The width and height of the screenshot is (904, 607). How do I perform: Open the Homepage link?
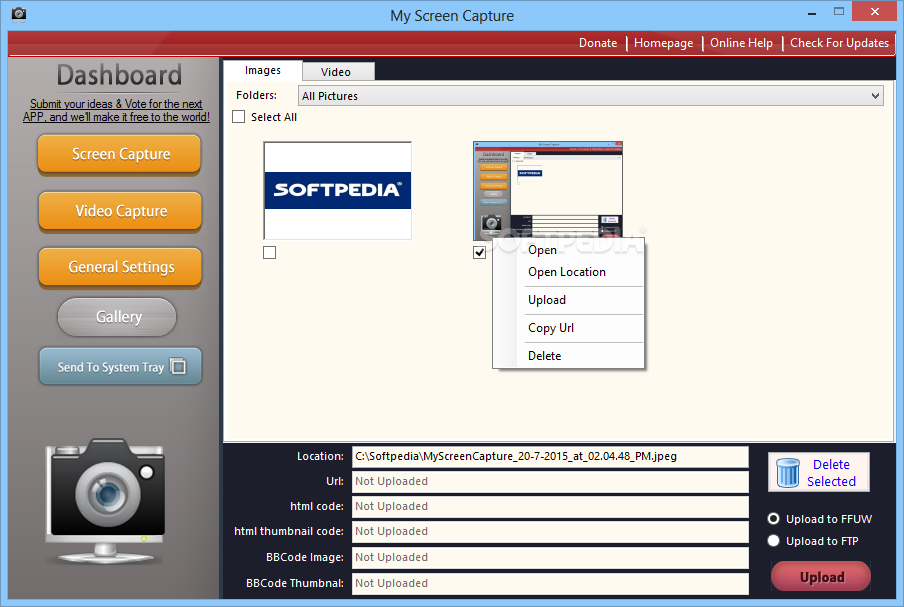point(664,43)
